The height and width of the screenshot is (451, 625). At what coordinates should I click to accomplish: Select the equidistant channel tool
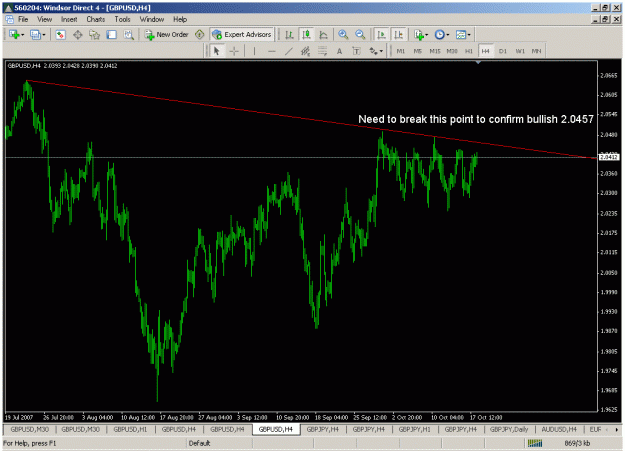click(305, 51)
